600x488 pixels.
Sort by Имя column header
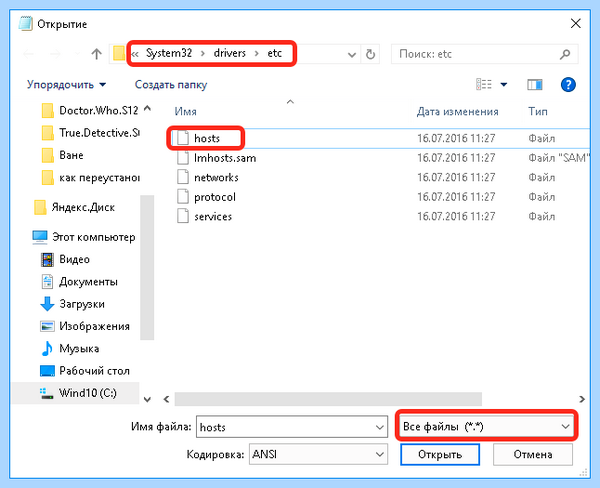click(x=186, y=111)
